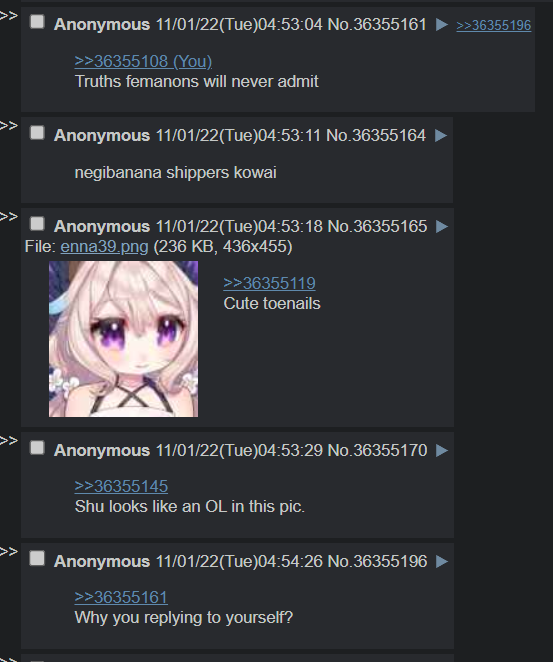The image size is (553, 662).
Task: Open post menu arrow for No.36355165
Action: click(442, 227)
